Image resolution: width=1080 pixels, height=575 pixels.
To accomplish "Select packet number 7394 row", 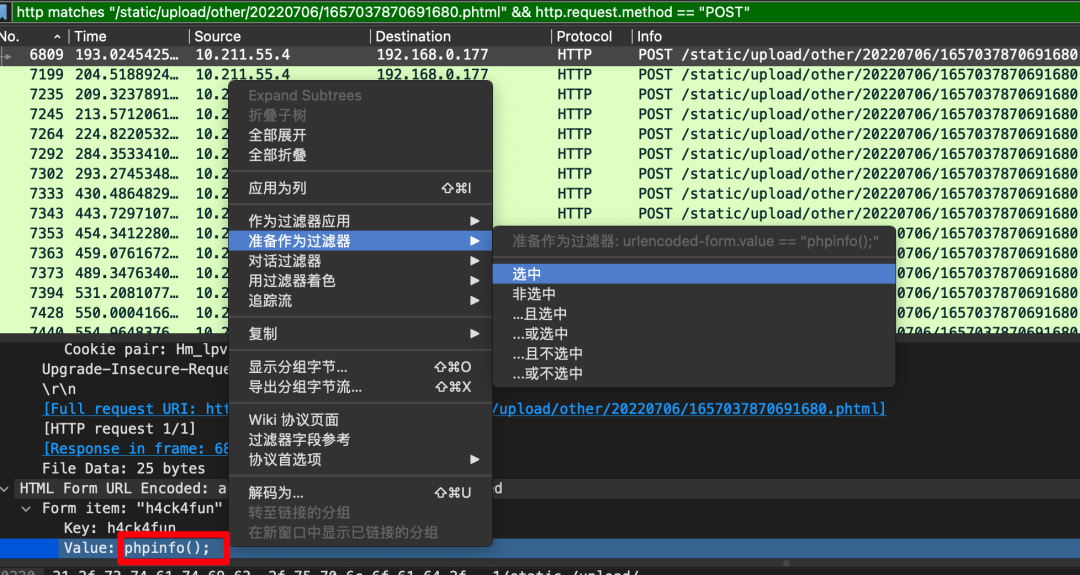I will (x=114, y=293).
